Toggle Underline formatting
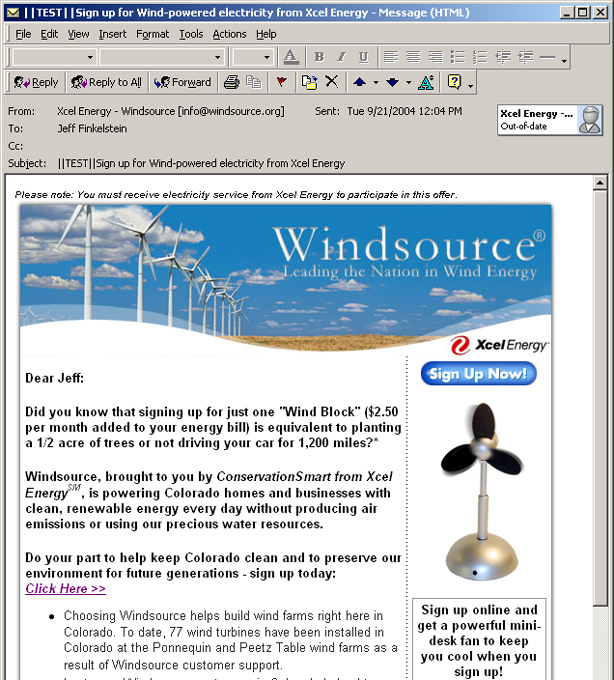This screenshot has height=680, width=614. click(x=363, y=57)
